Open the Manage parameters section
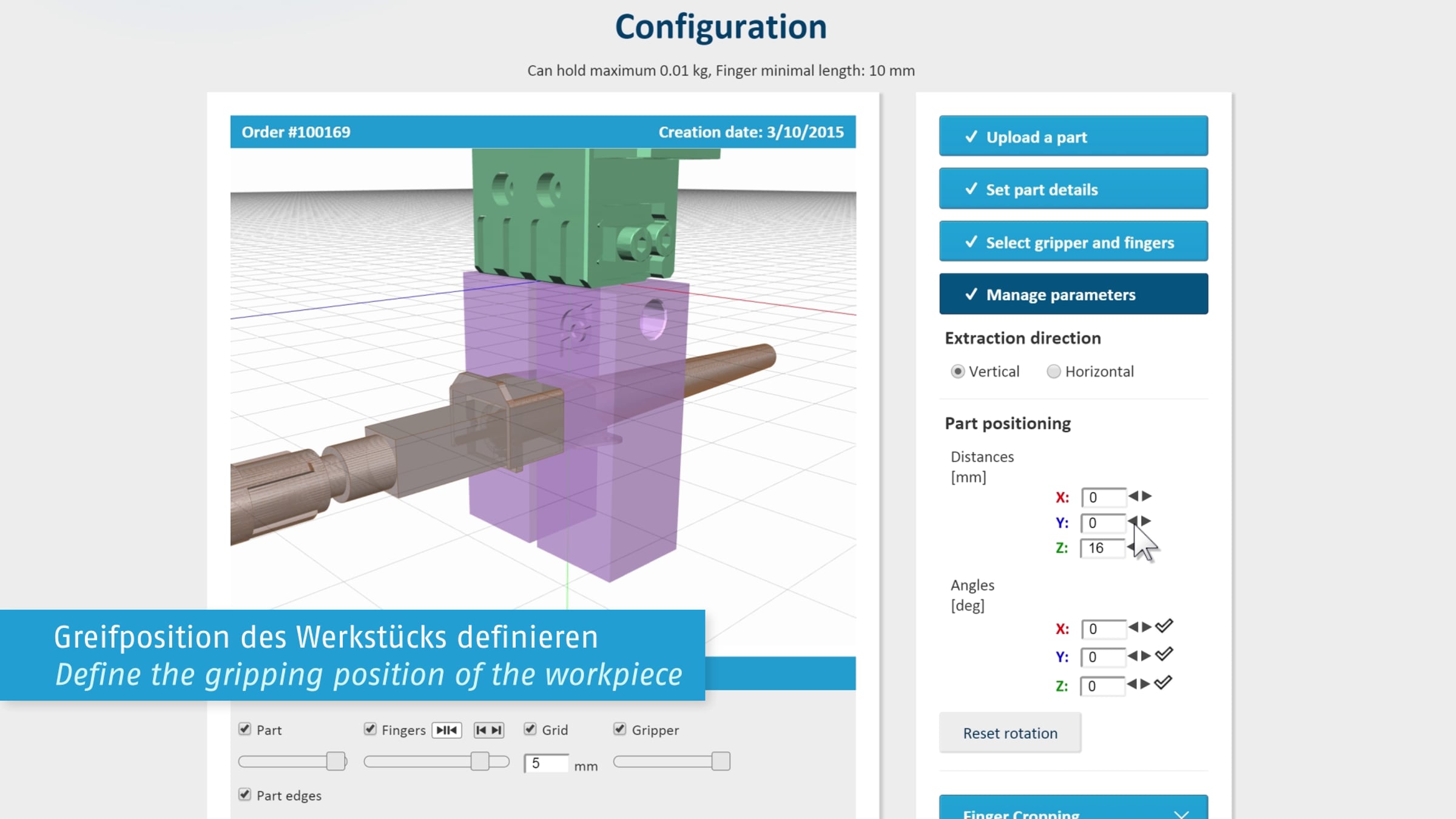Viewport: 1456px width, 819px height. (1073, 294)
